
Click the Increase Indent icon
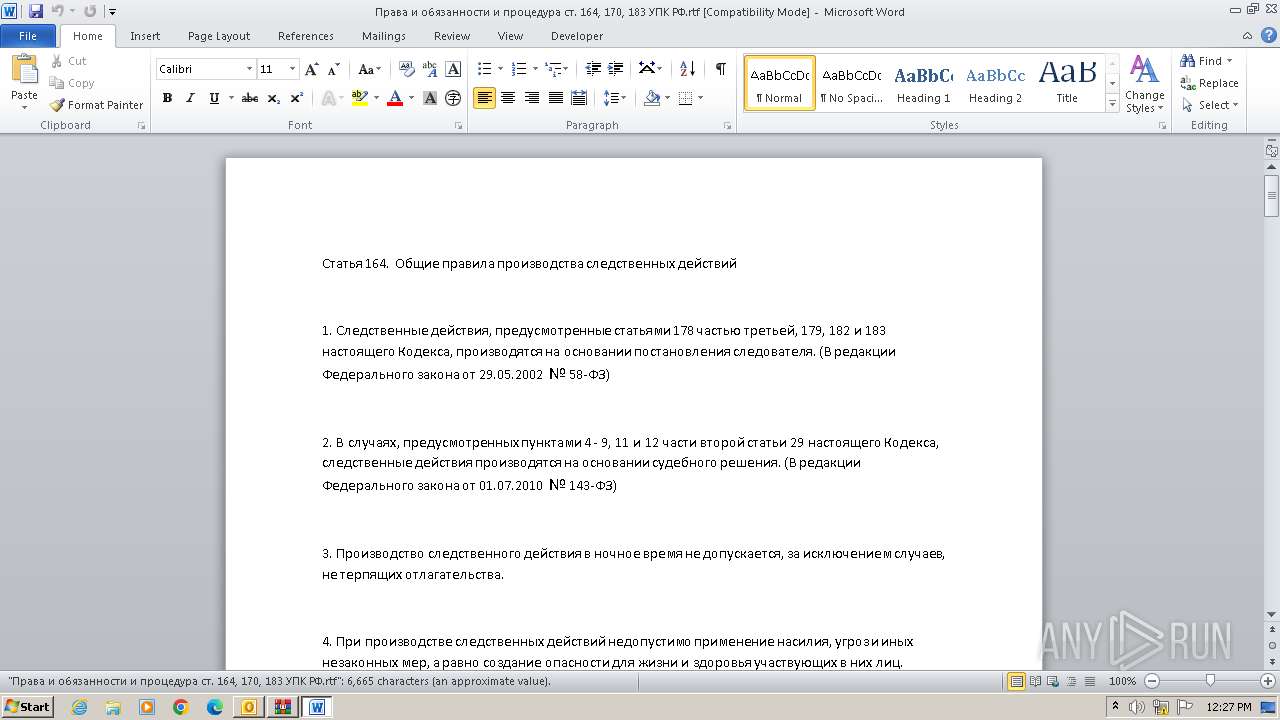[617, 69]
